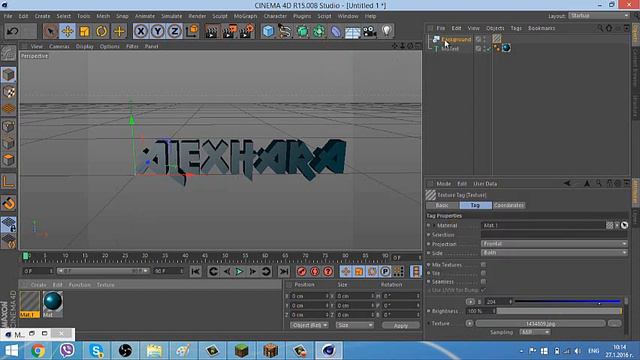Add a floor/environment object icon

353,31
